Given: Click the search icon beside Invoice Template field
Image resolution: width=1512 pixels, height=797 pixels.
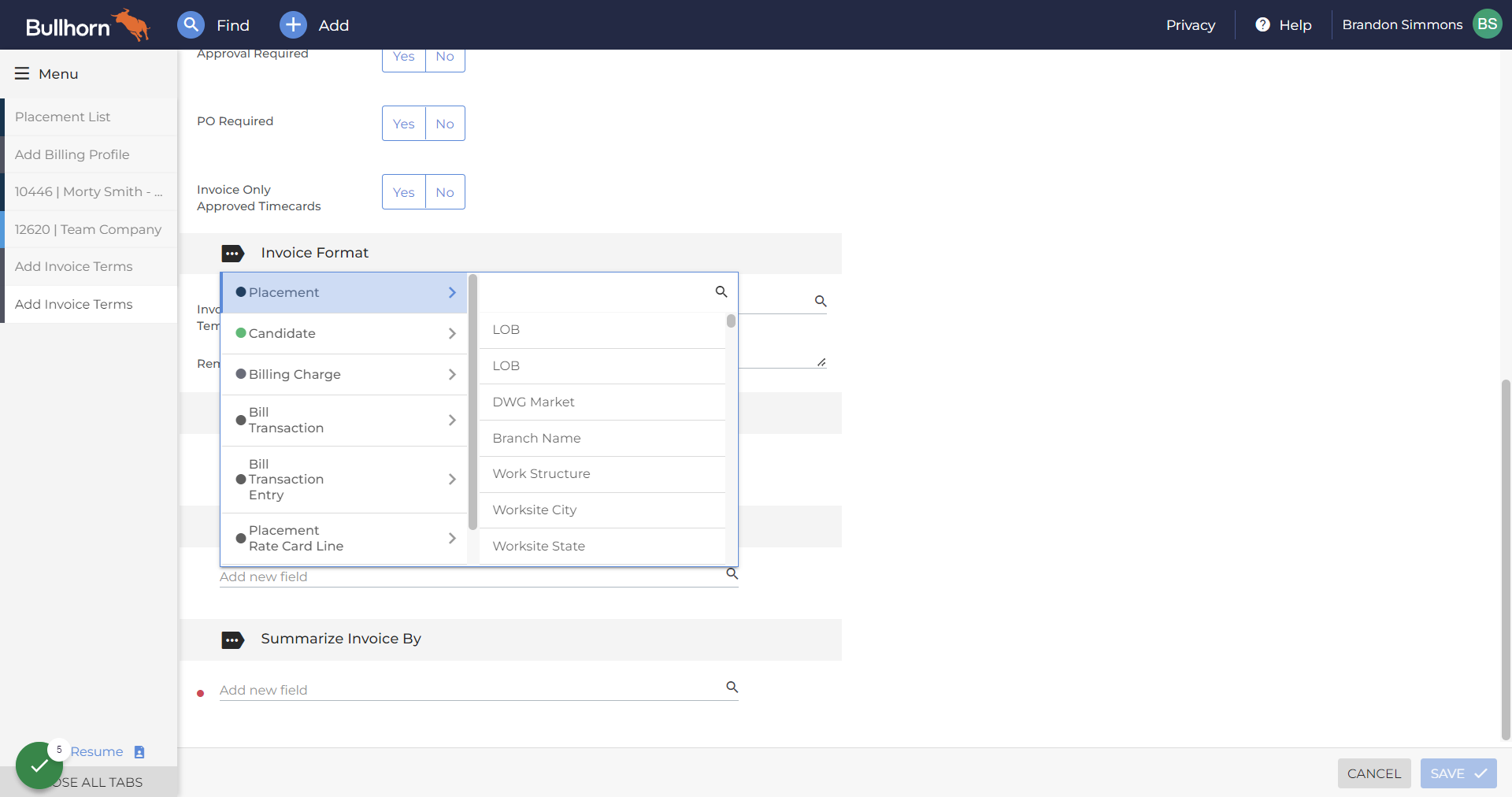Looking at the screenshot, I should [x=820, y=301].
